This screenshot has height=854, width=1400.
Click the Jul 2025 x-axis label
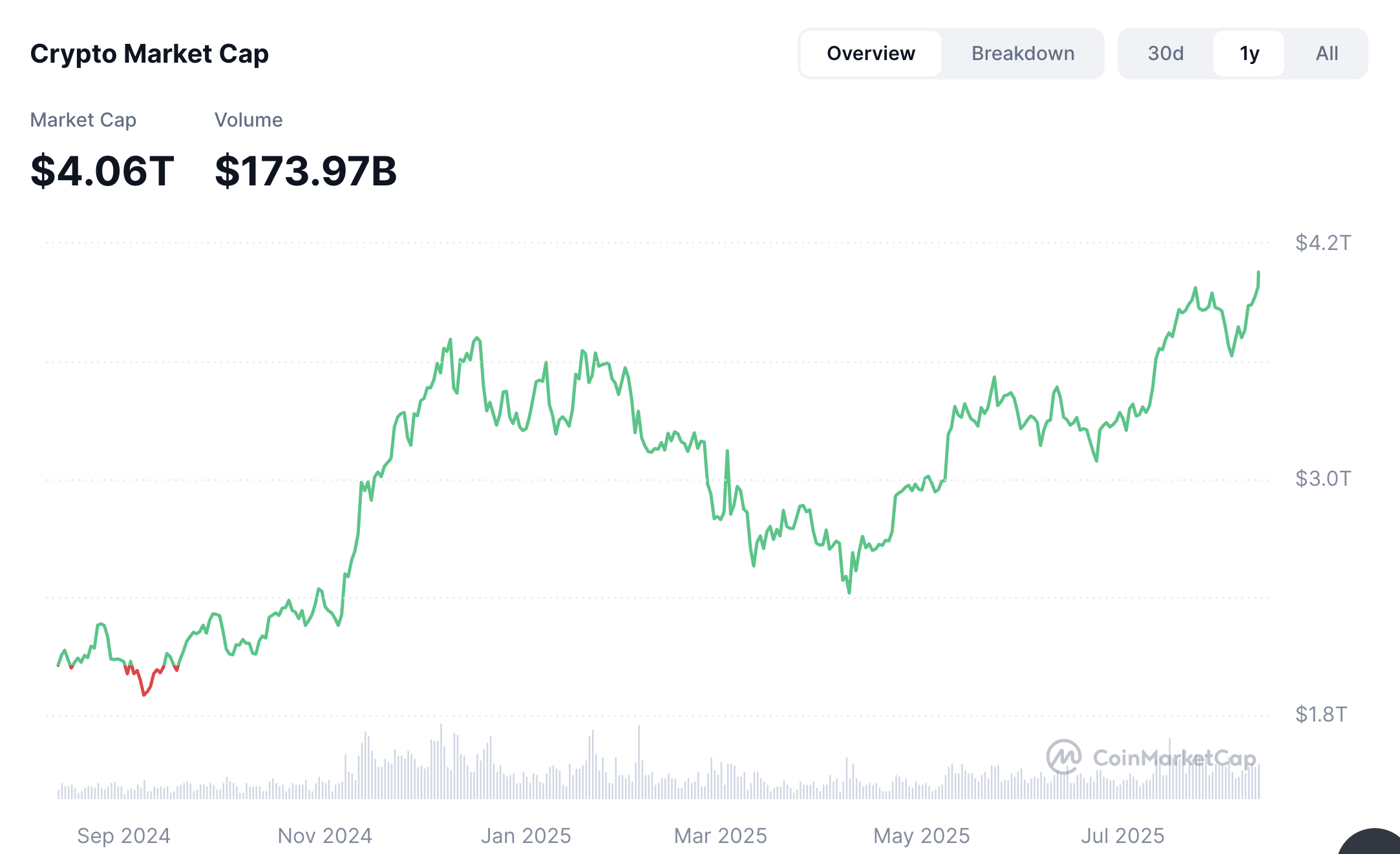1122,836
